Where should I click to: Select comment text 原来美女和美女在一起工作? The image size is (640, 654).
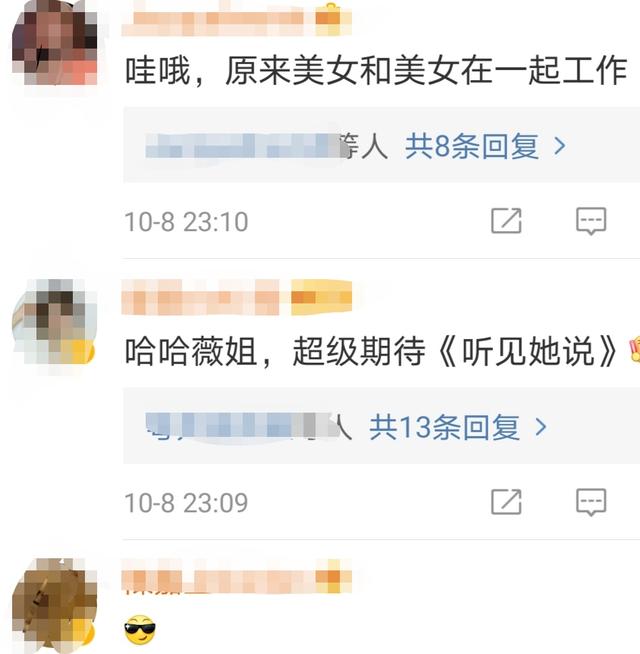point(426,71)
